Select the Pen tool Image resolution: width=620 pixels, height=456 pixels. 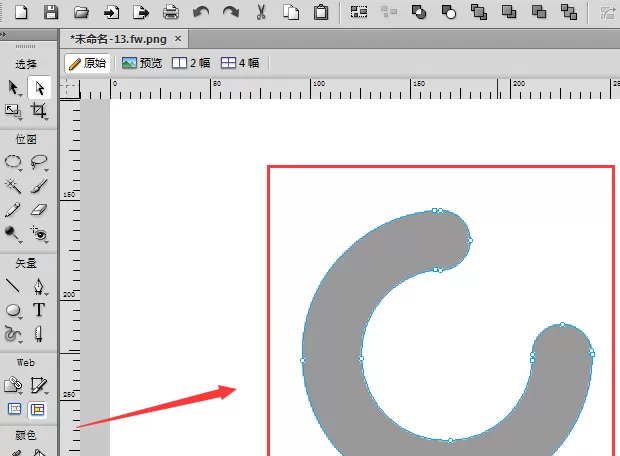pyautogui.click(x=39, y=286)
